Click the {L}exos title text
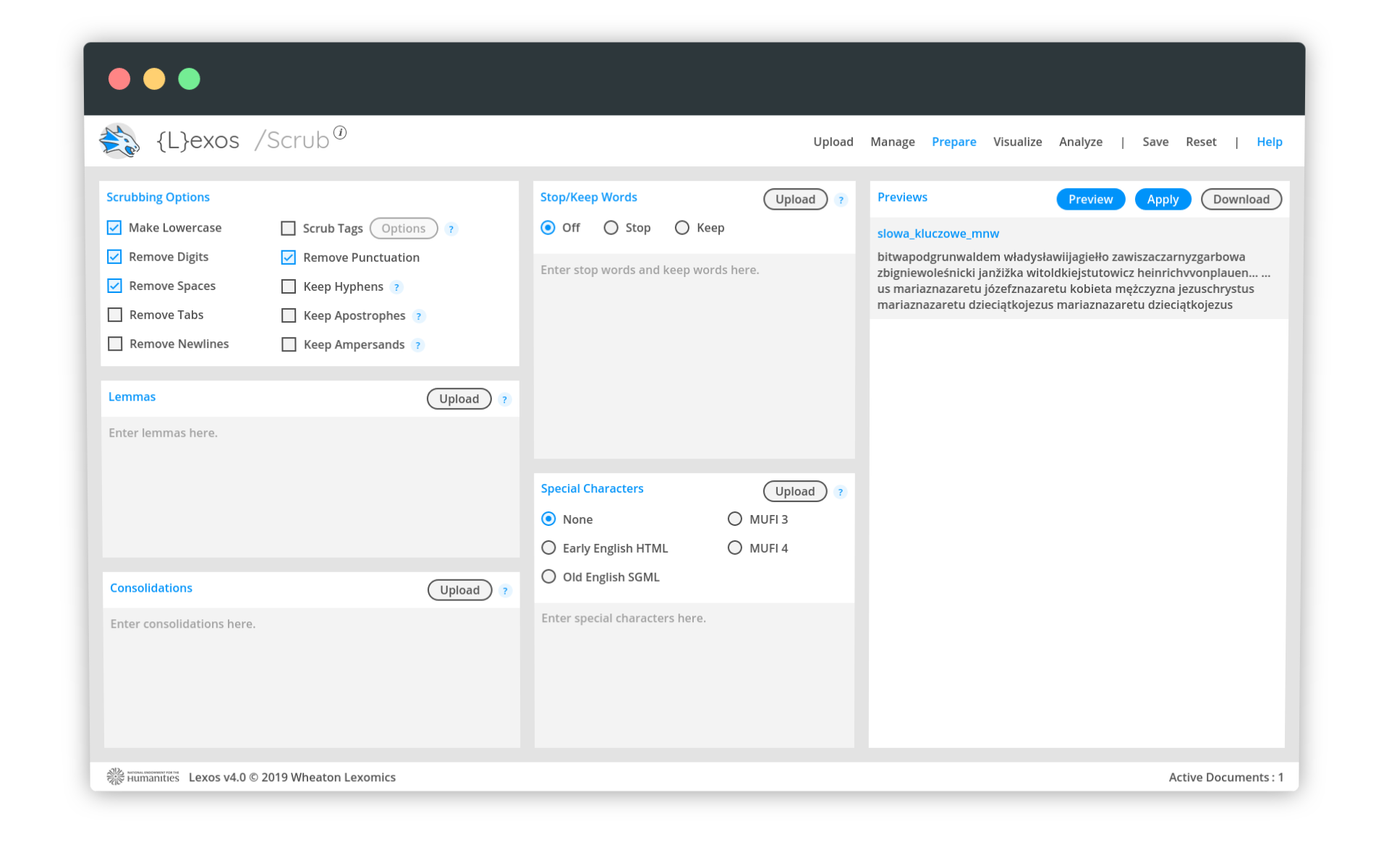The width and height of the screenshot is (1389, 868). (198, 140)
